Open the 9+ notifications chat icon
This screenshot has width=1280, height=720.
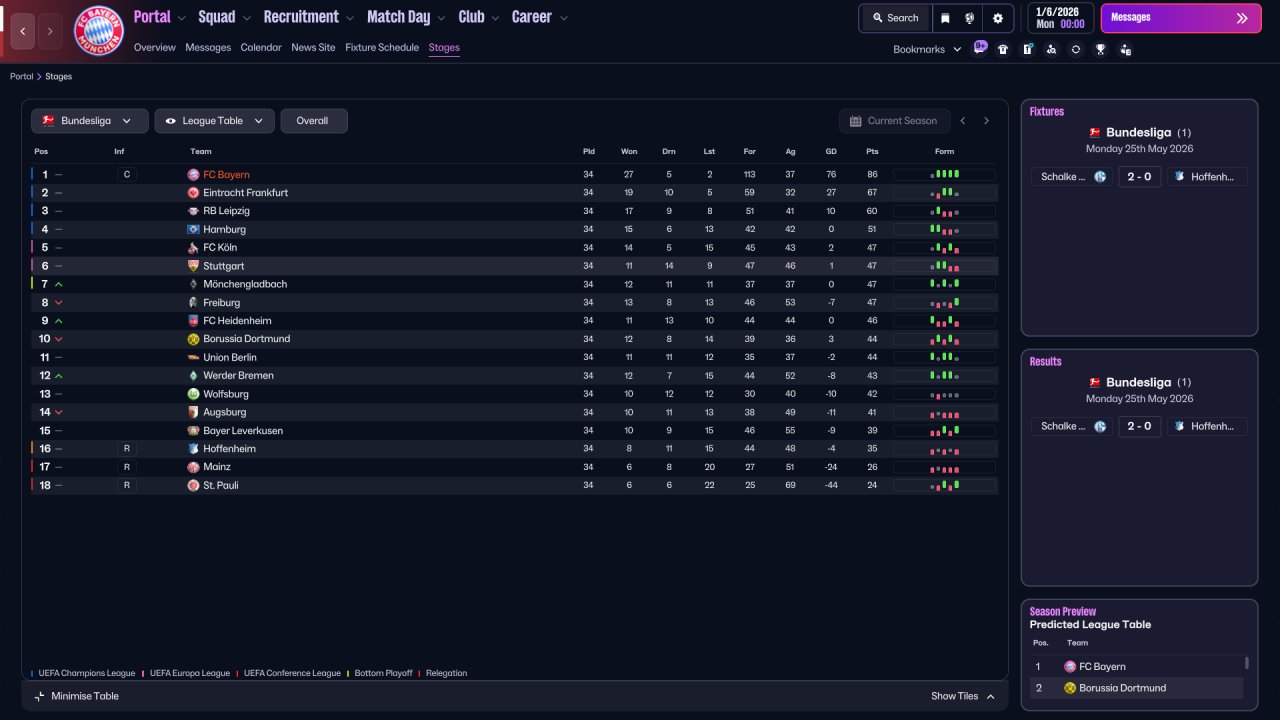[x=980, y=47]
